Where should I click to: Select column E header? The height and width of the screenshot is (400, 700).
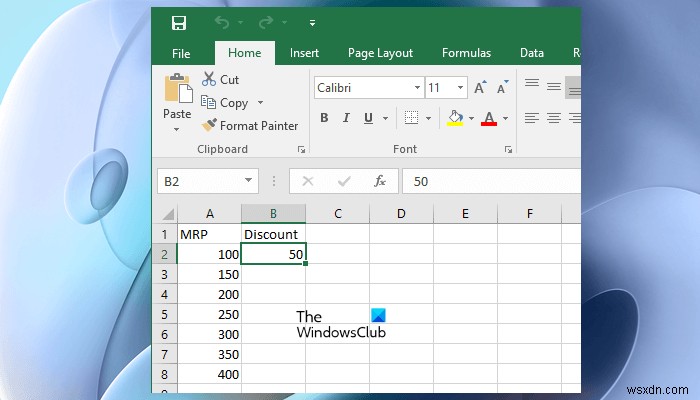(465, 214)
